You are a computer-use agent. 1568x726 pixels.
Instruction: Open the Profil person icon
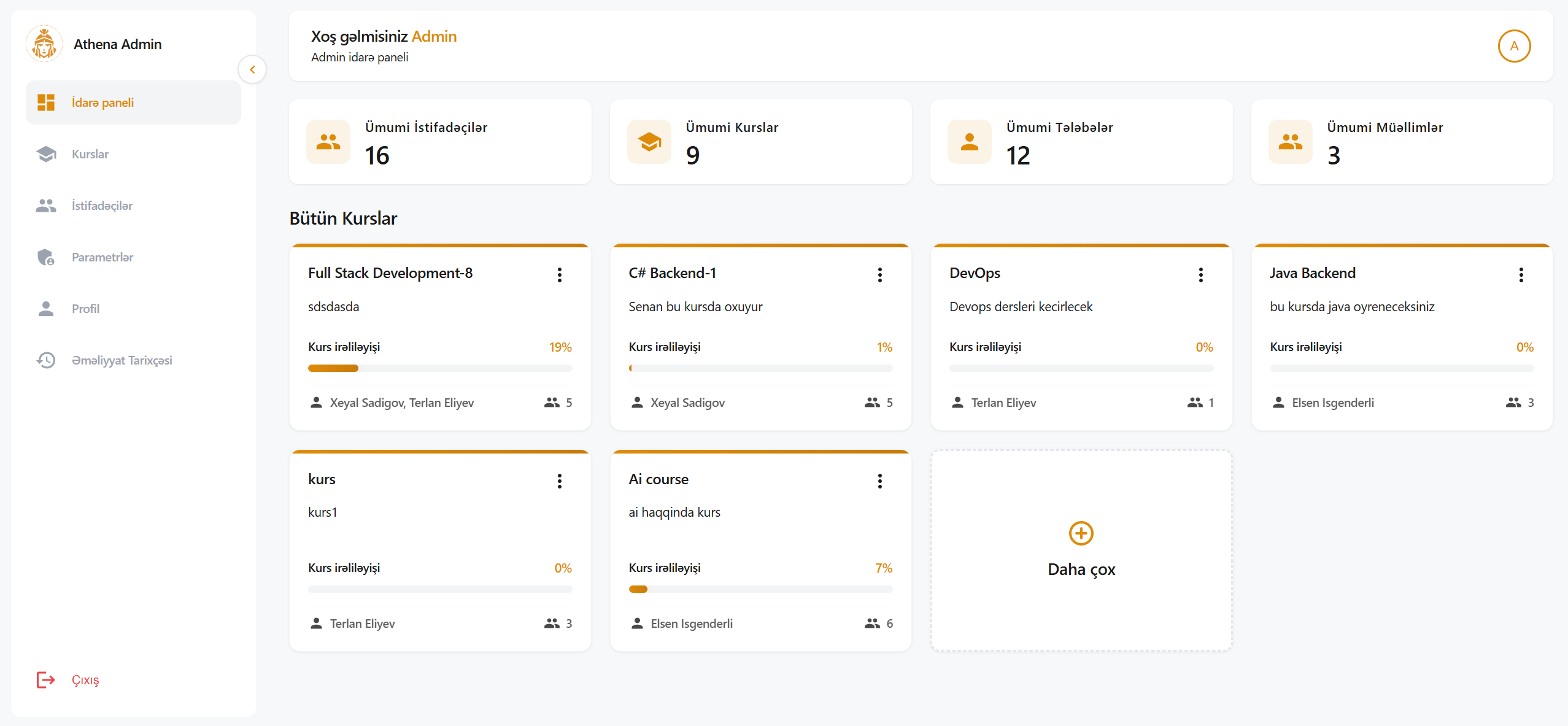(45, 309)
